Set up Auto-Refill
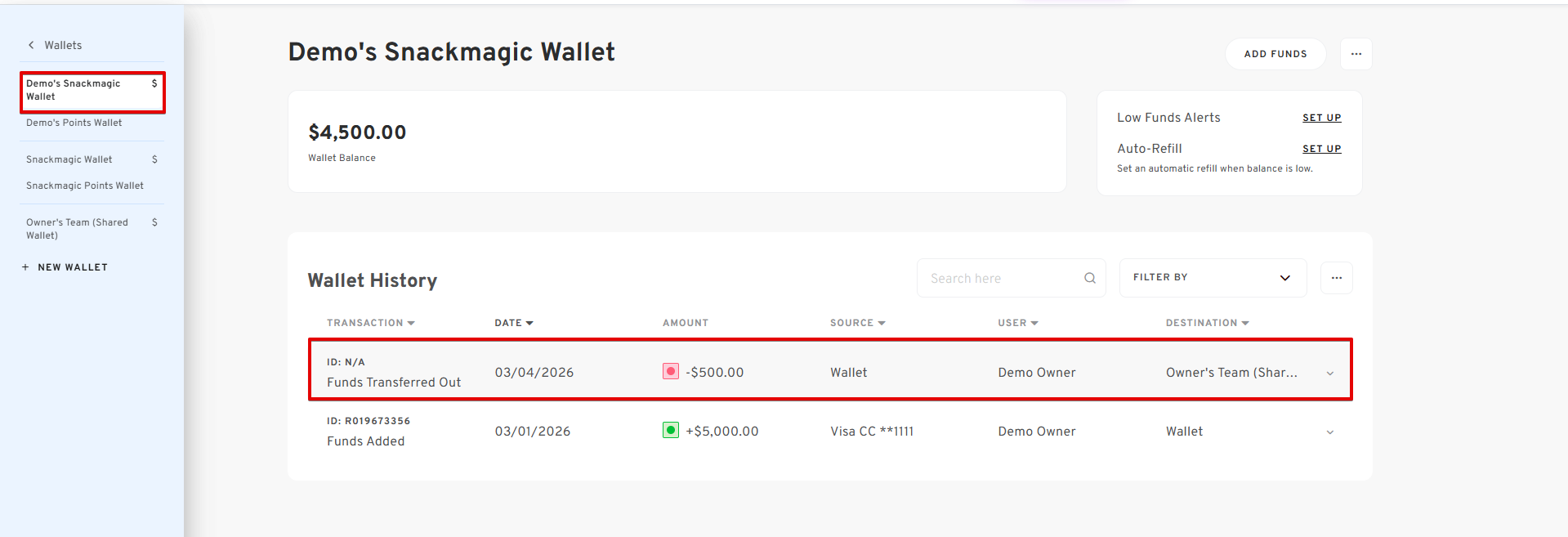Screen dimensions: 1568x537 (1321, 149)
